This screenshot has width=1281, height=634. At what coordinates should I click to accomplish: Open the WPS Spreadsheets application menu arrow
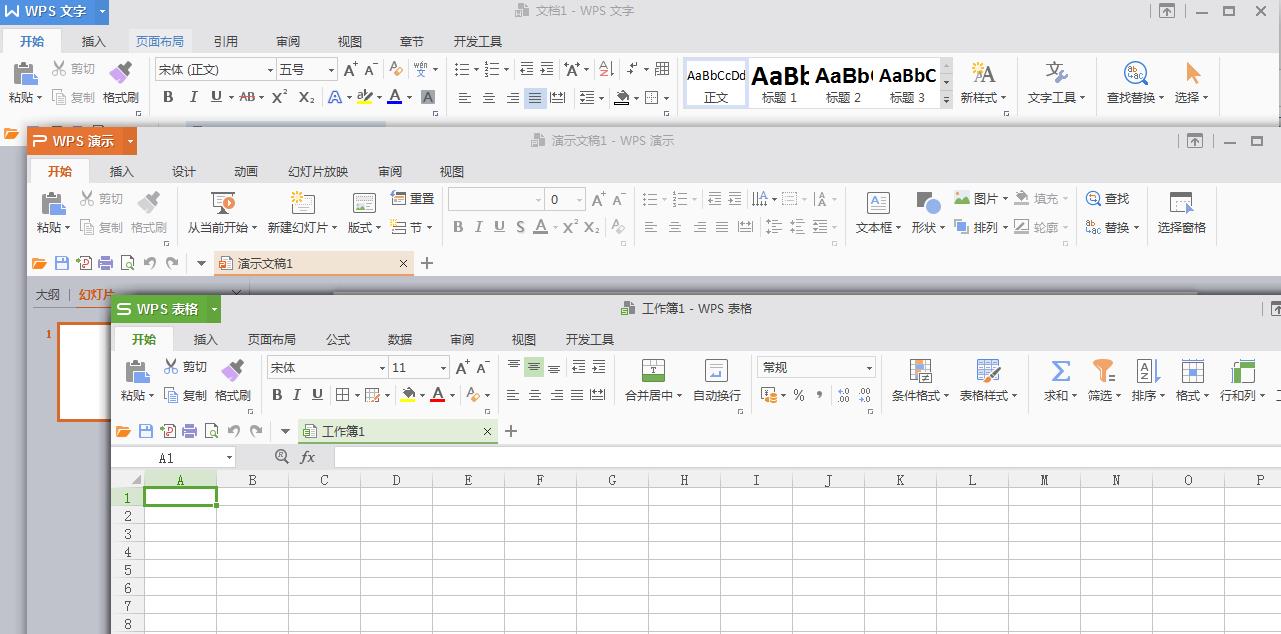[214, 309]
